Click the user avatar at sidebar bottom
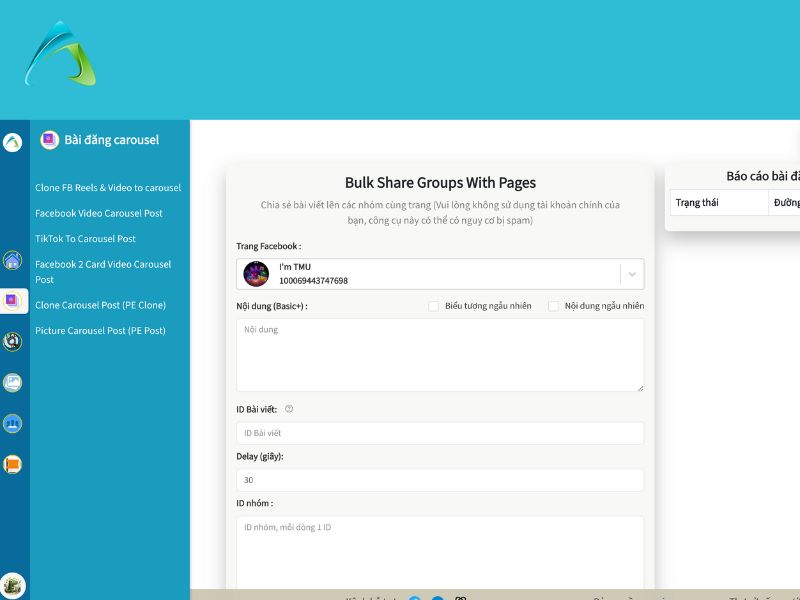 tap(12, 585)
